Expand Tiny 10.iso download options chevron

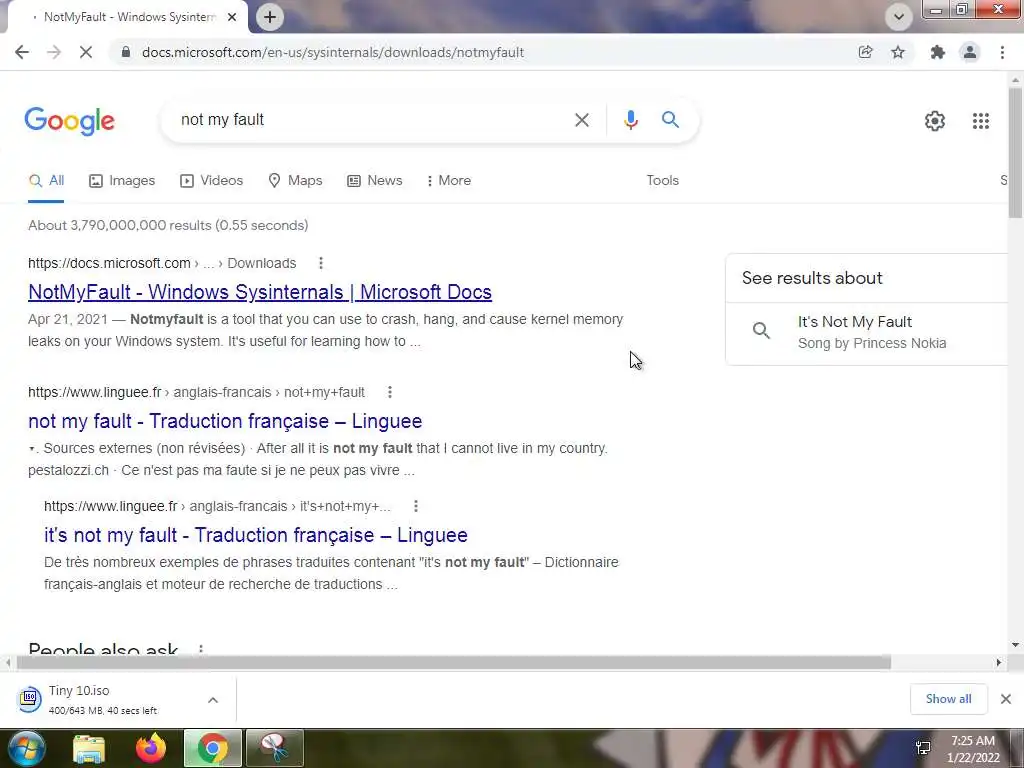pyautogui.click(x=213, y=700)
